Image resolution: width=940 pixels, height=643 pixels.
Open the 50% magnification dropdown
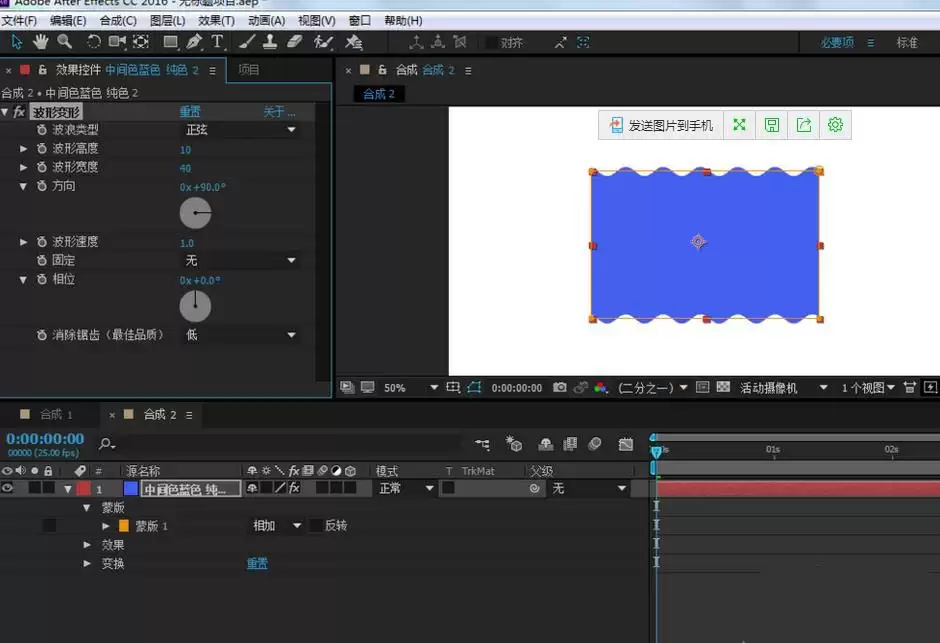point(411,388)
